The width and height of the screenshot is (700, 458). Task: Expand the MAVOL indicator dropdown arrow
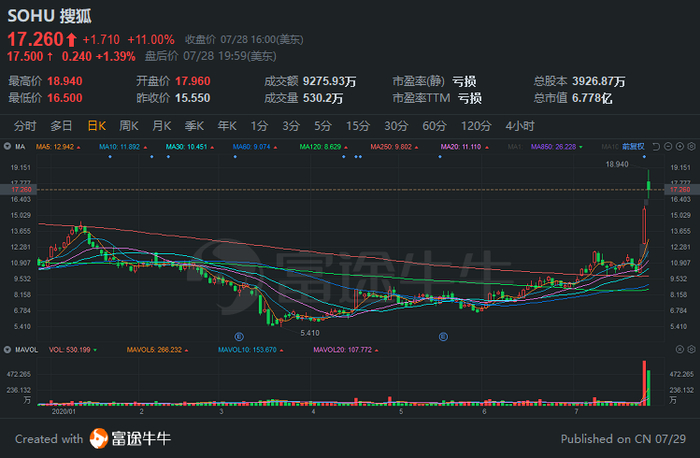(x=7, y=350)
